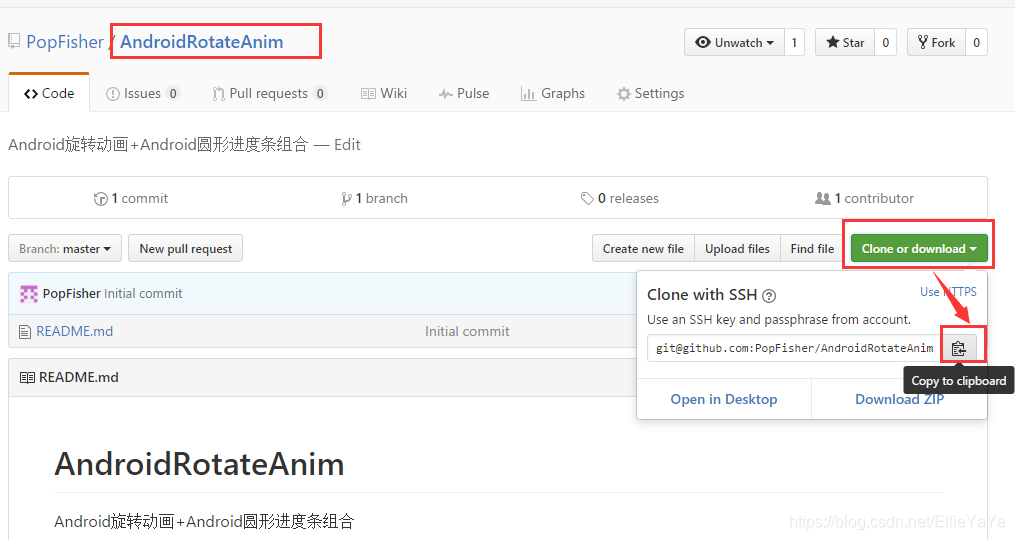This screenshot has width=1015, height=540.
Task: Open the forks count beside Fork
Action: pyautogui.click(x=976, y=43)
